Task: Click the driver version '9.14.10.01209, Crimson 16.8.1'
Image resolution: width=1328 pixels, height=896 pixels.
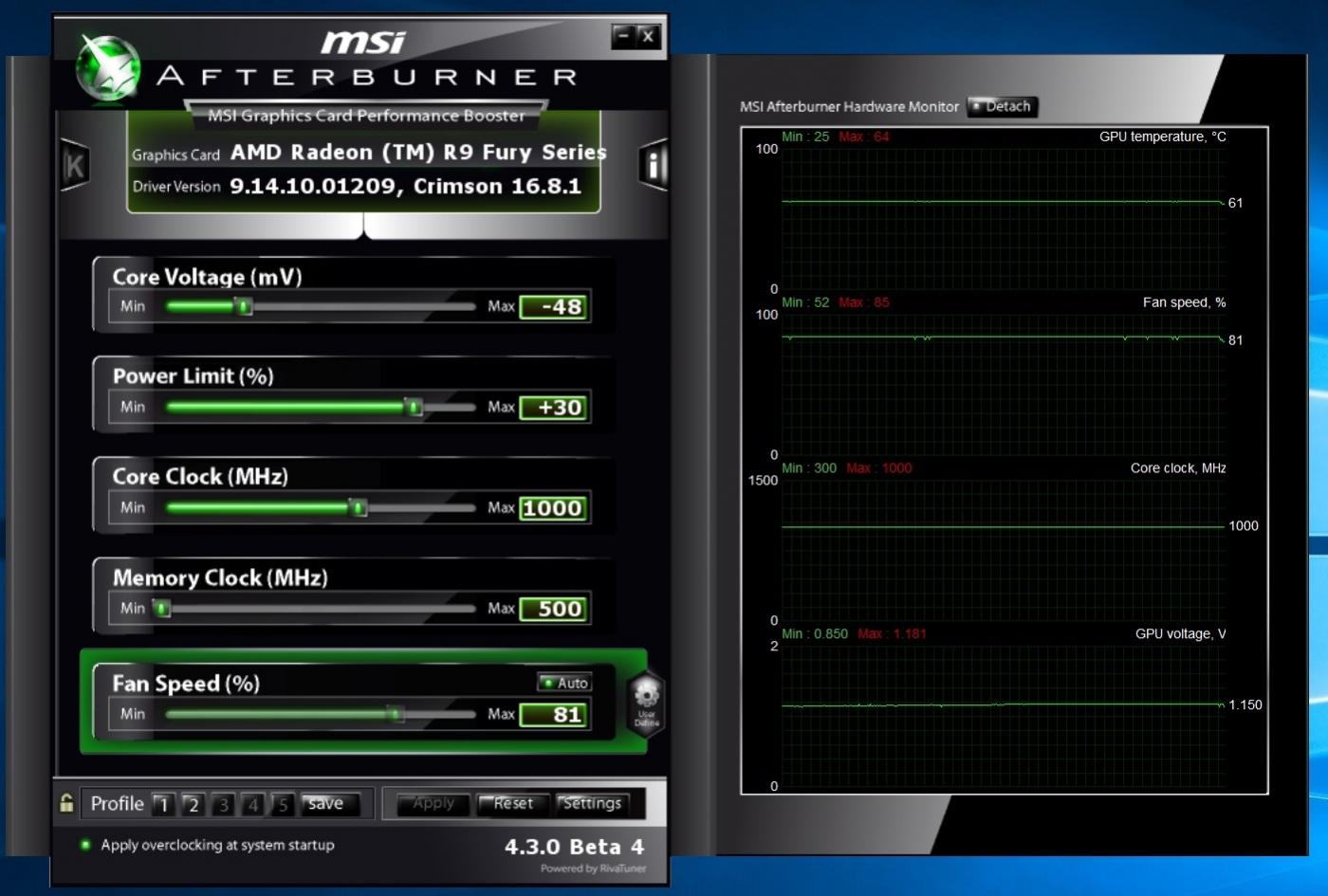Action: (x=405, y=186)
